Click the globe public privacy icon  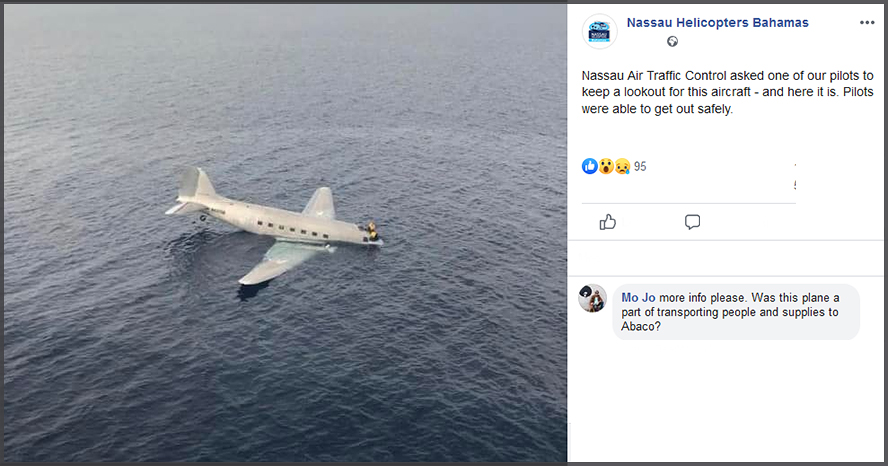click(x=672, y=42)
